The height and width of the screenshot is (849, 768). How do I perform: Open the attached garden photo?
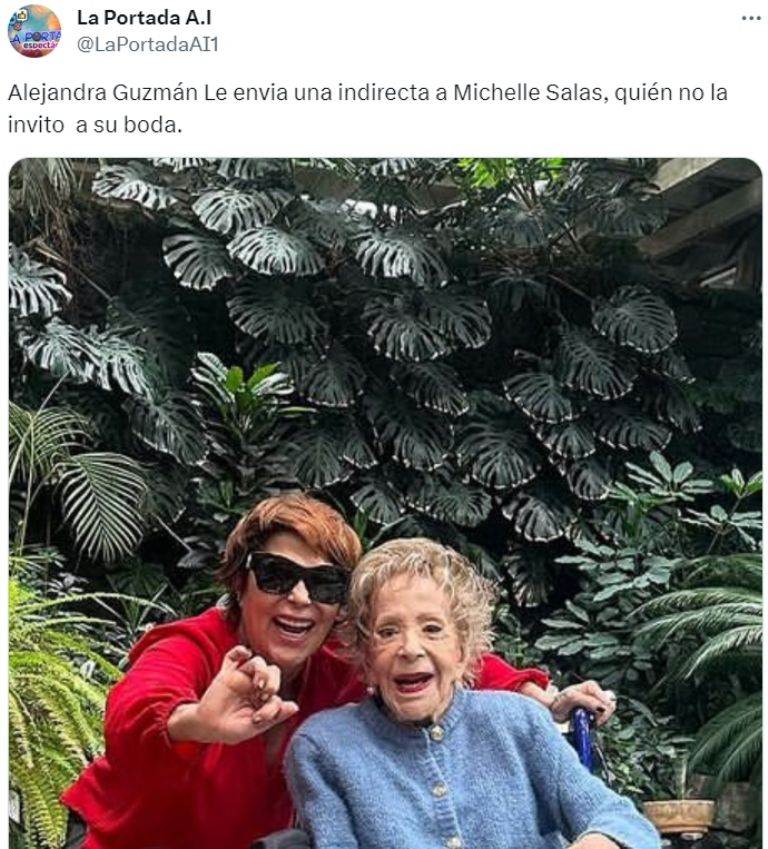click(x=386, y=503)
